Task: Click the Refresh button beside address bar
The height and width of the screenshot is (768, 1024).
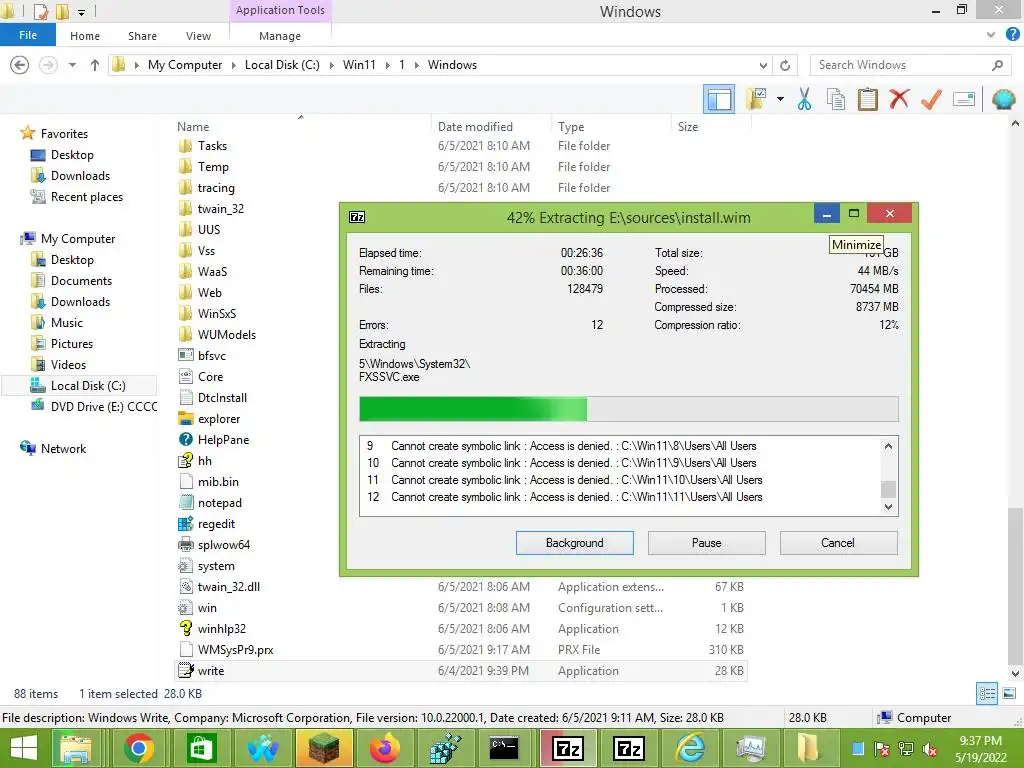Action: 785,65
